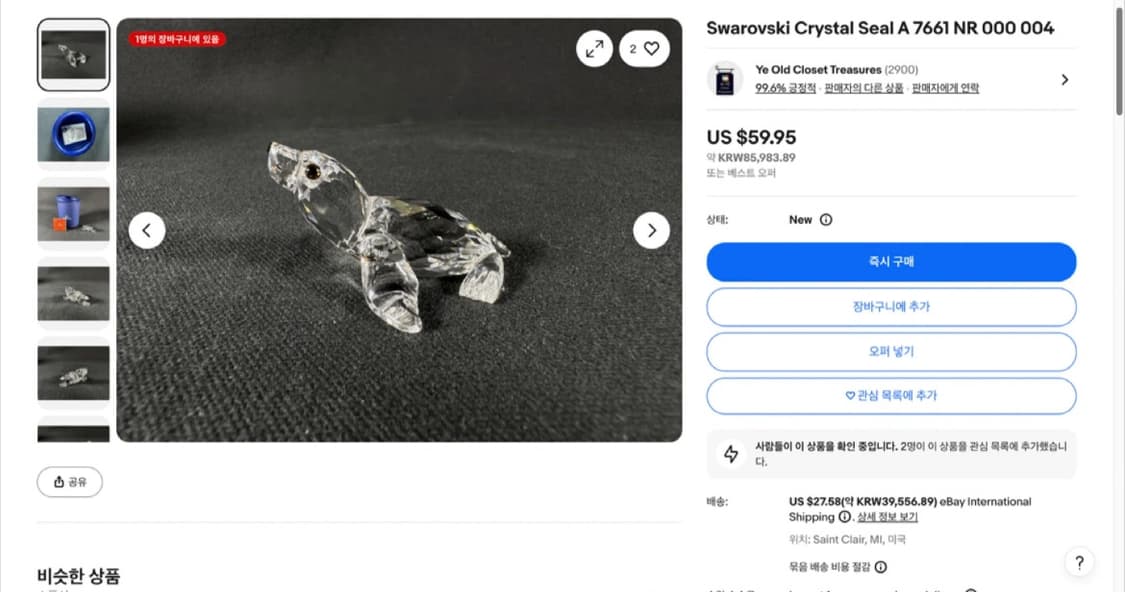The width and height of the screenshot is (1125, 592).
Task: Open the share options for this listing
Action: tap(69, 482)
